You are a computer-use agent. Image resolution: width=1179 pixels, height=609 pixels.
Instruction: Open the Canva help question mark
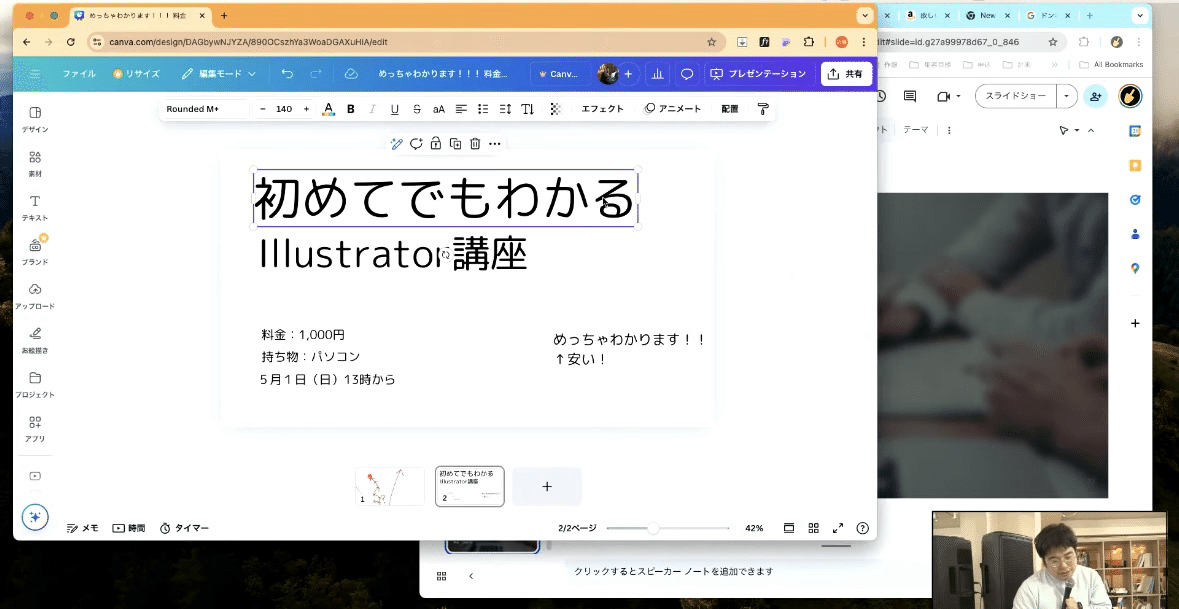click(862, 528)
